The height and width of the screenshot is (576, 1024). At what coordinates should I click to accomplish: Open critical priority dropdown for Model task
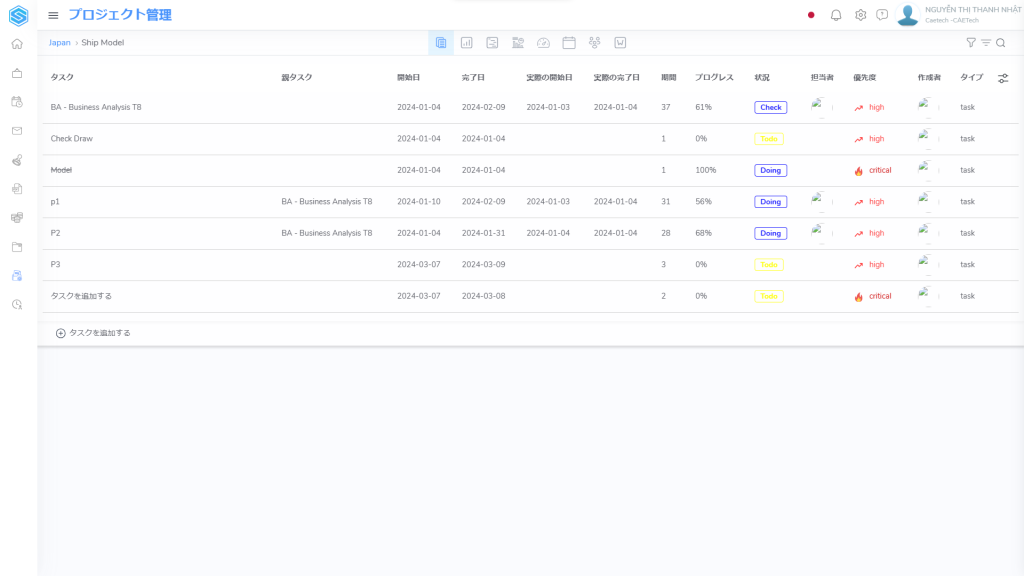[x=872, y=170]
